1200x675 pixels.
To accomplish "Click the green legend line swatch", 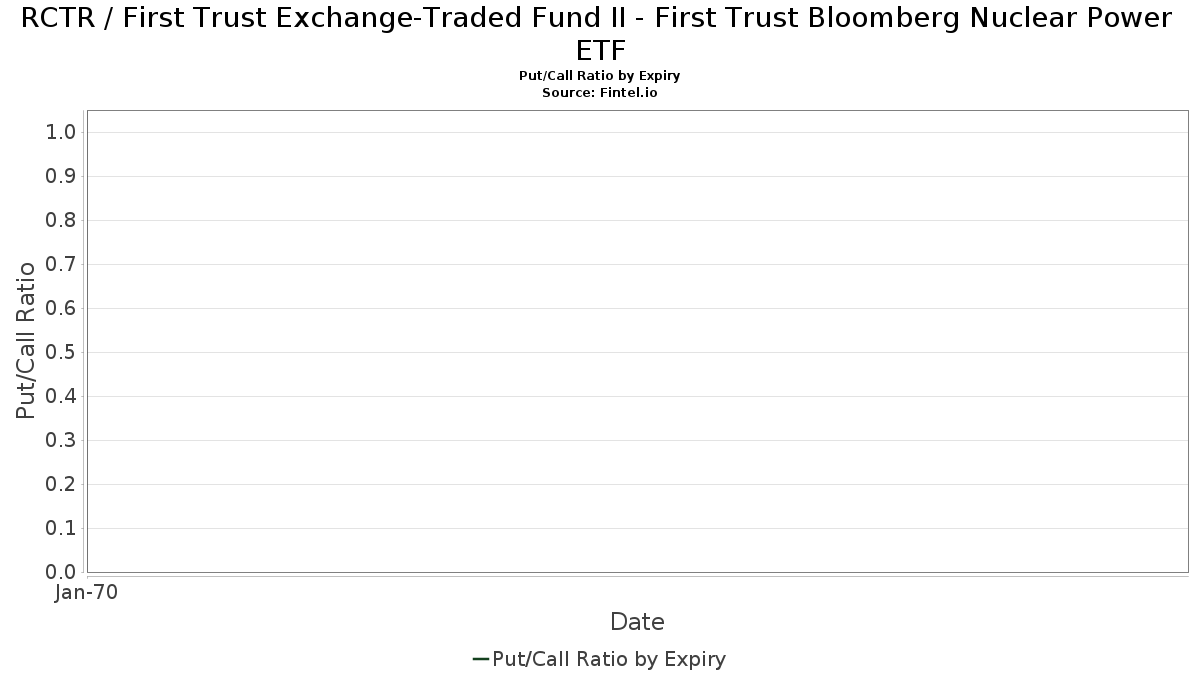I will pos(480,659).
